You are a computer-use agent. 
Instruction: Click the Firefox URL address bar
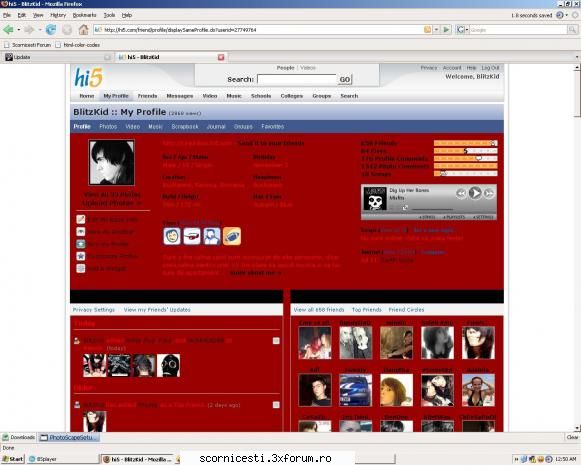coord(258,30)
